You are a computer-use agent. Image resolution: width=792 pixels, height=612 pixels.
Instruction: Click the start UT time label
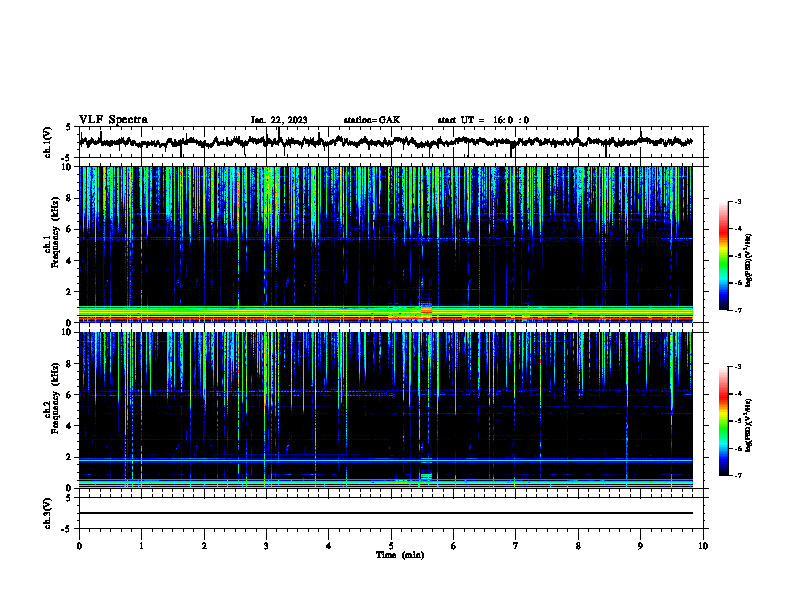(x=483, y=120)
